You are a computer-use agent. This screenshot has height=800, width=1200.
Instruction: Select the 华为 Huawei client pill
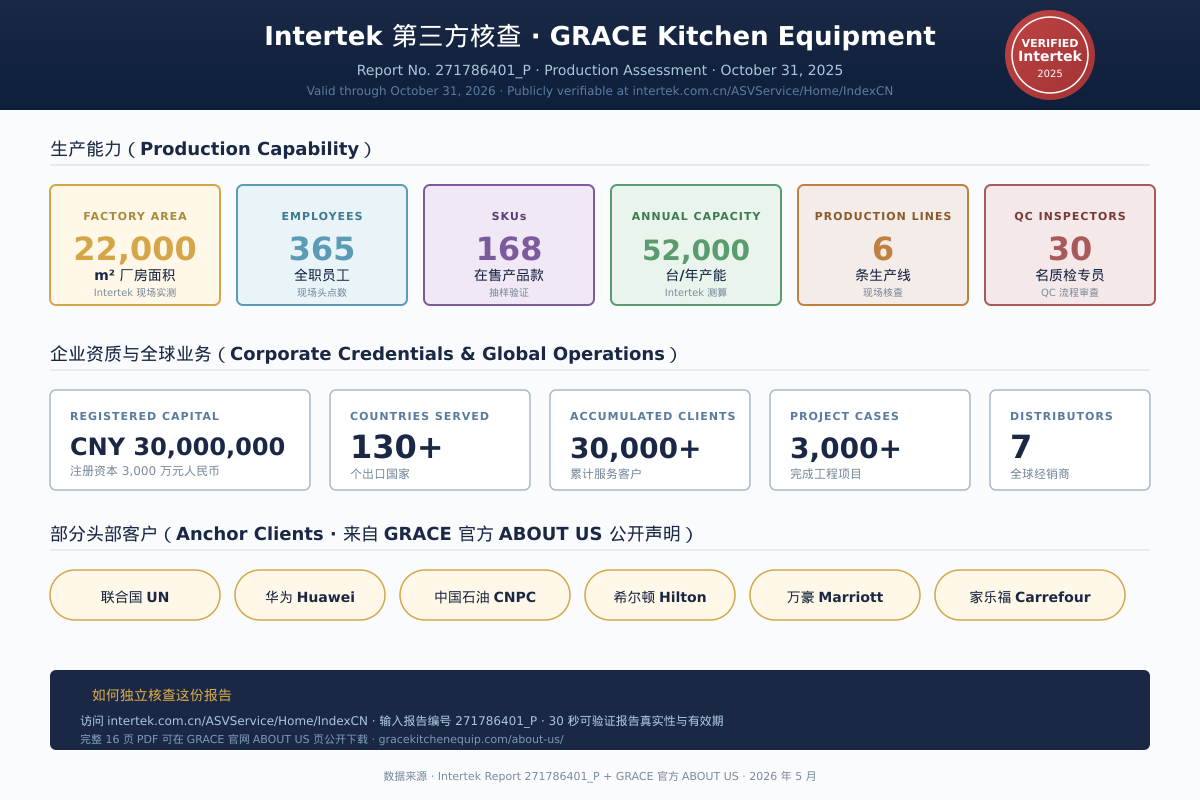pyautogui.click(x=310, y=595)
